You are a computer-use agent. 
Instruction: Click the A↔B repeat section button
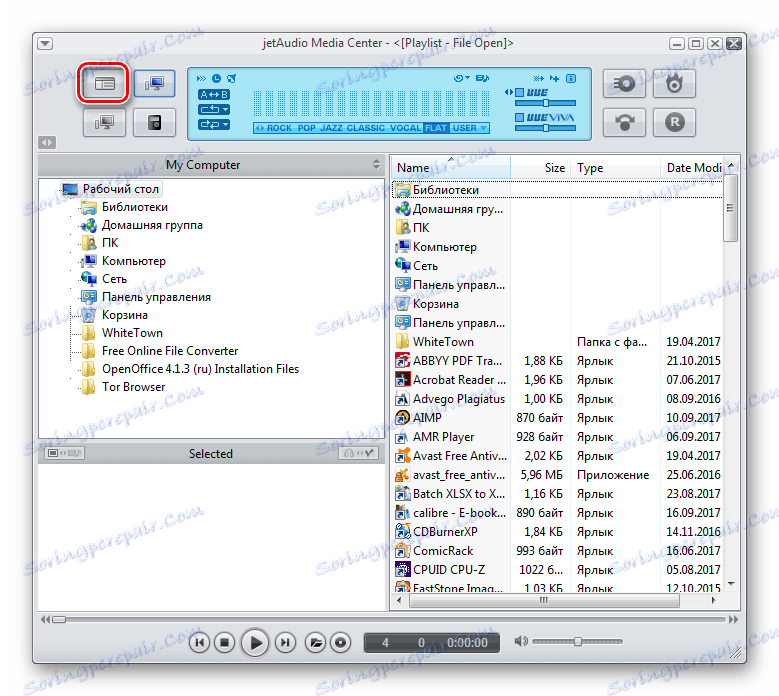[x=214, y=94]
